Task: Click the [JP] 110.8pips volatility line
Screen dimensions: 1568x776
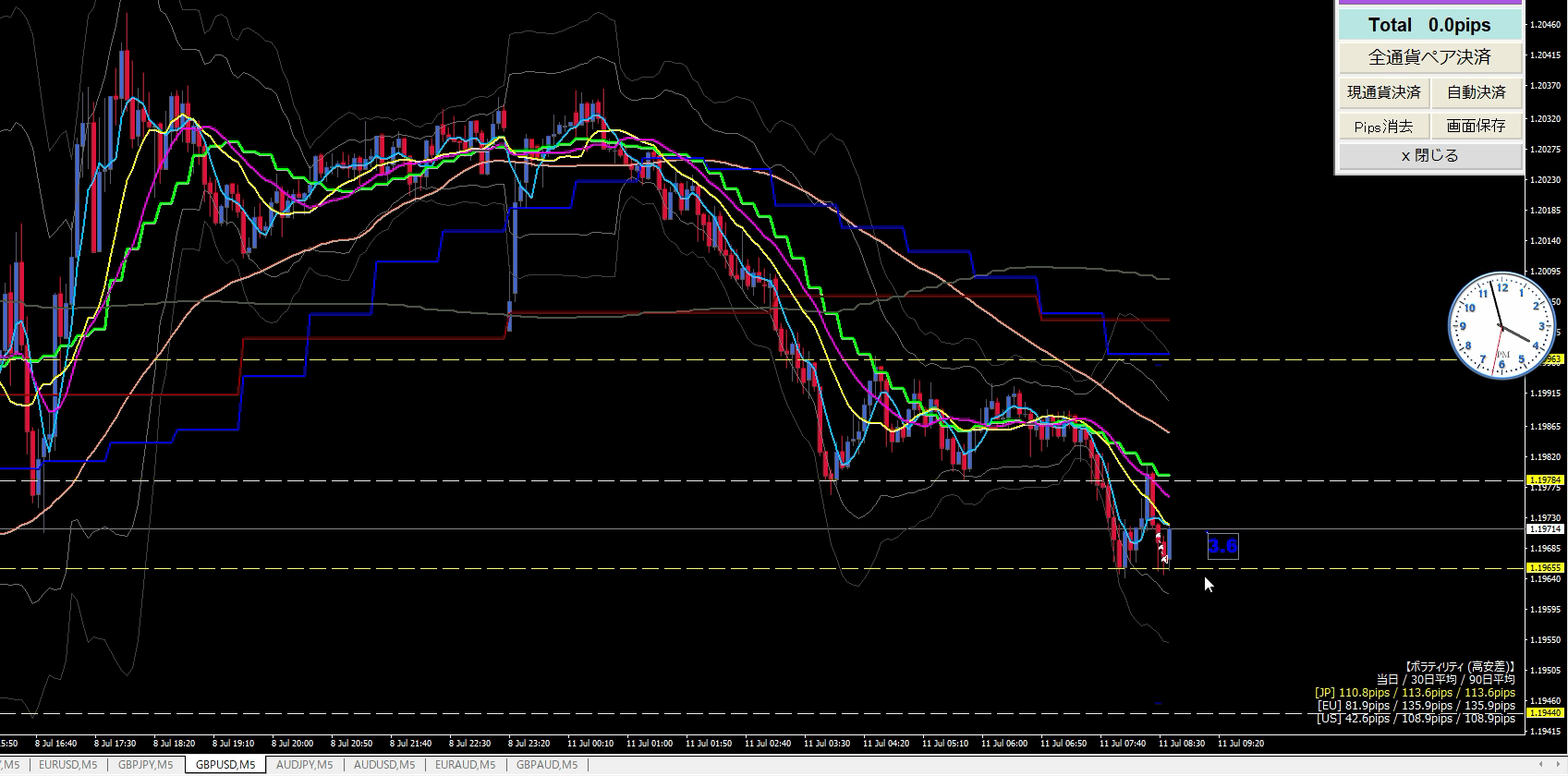Action: pos(1415,692)
